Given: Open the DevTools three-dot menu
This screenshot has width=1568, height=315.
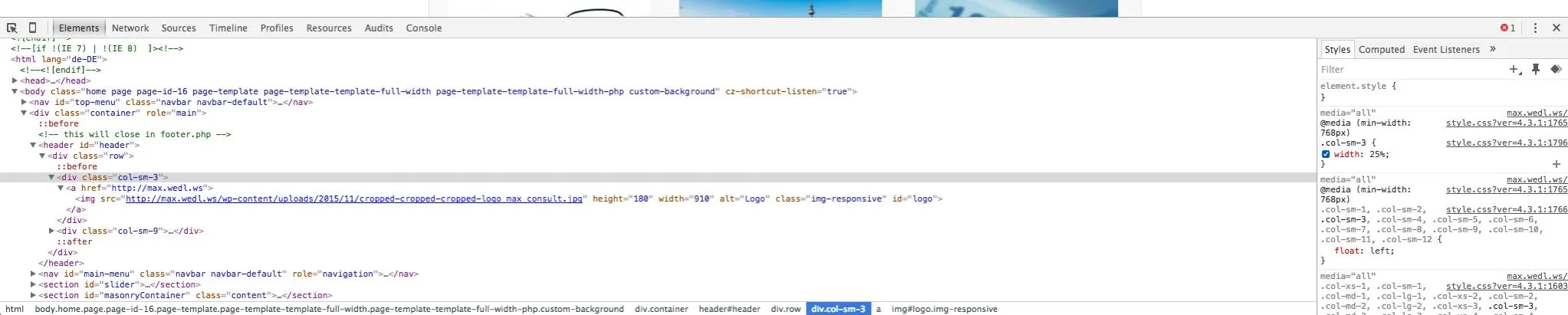Looking at the screenshot, I should pos(1535,28).
